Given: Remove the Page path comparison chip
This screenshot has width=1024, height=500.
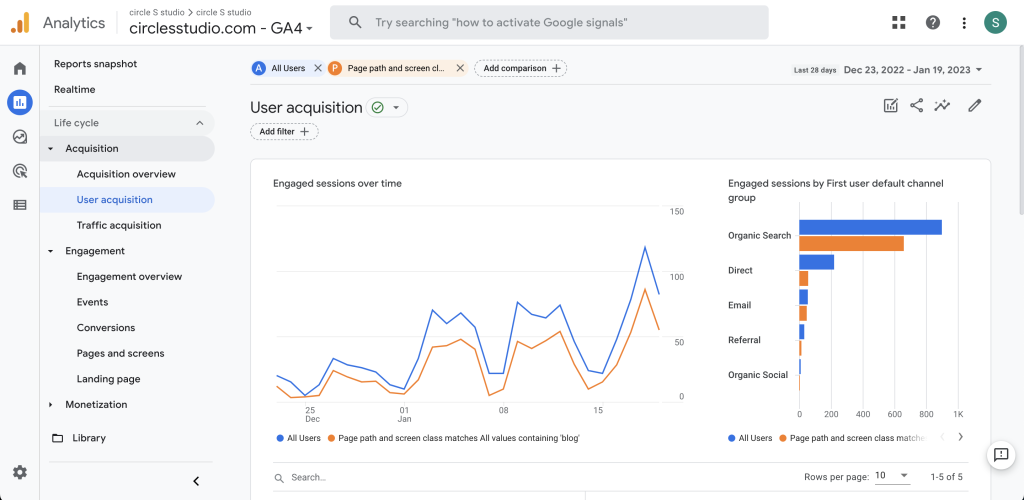Looking at the screenshot, I should click(460, 68).
